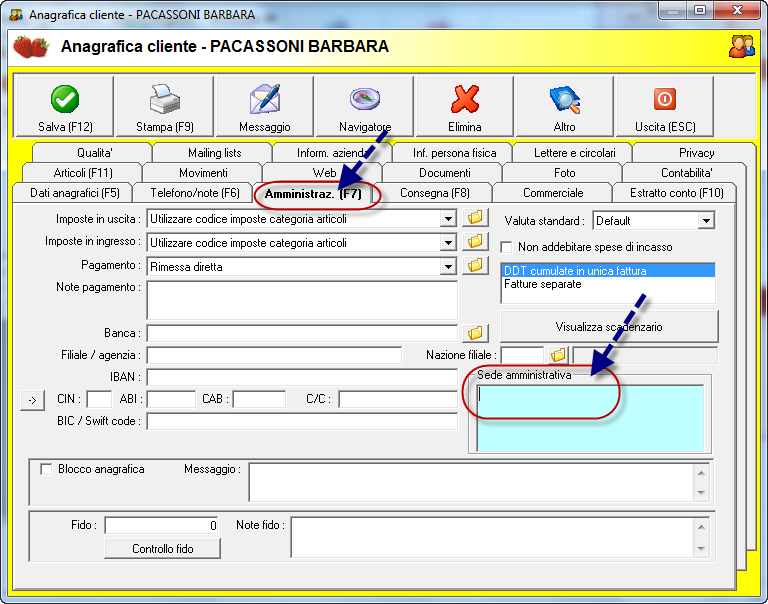The height and width of the screenshot is (604, 768).
Task: Click the application icon in the title bar
Action: (16, 15)
